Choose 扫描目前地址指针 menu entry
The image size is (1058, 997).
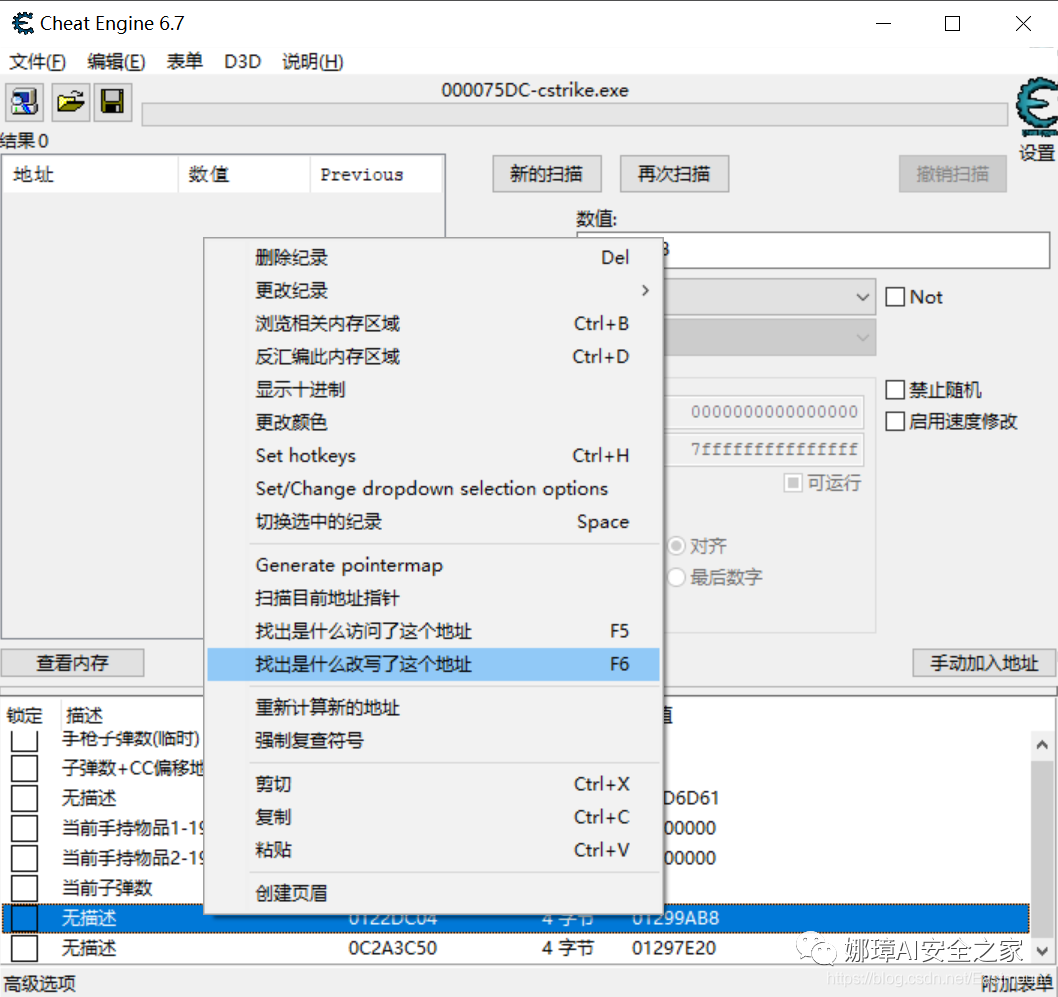(x=433, y=598)
